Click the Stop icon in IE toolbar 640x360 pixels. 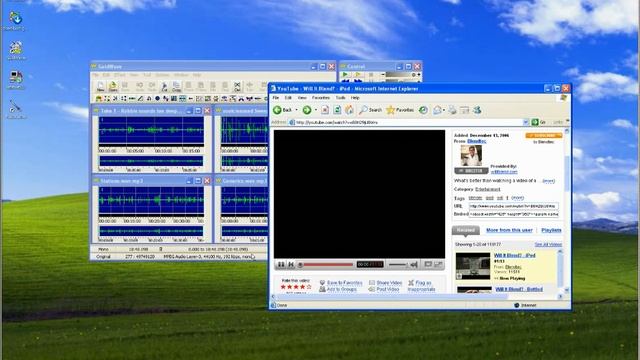[325, 110]
